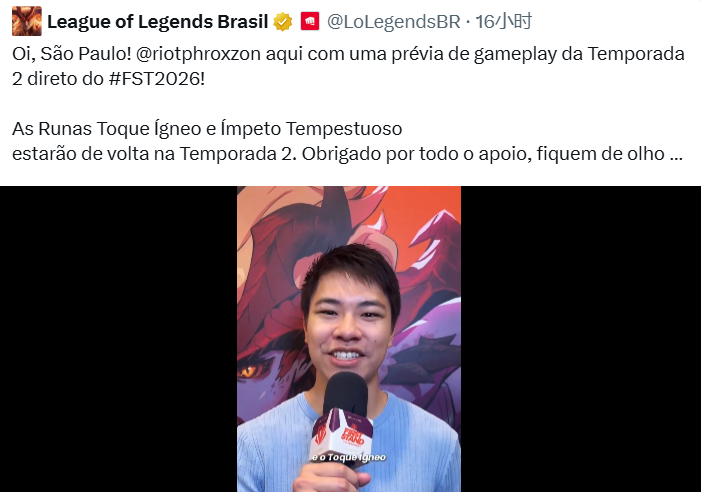Screen dimensions: 701x492
Task: Click the black letterbox area left of video
Action: [x=118, y=339]
